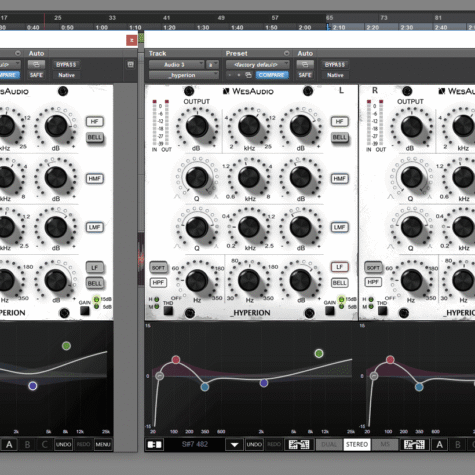This screenshot has height=475, width=475.
Task: Toggle the HF BELL button on the L channel
Action: (x=339, y=137)
